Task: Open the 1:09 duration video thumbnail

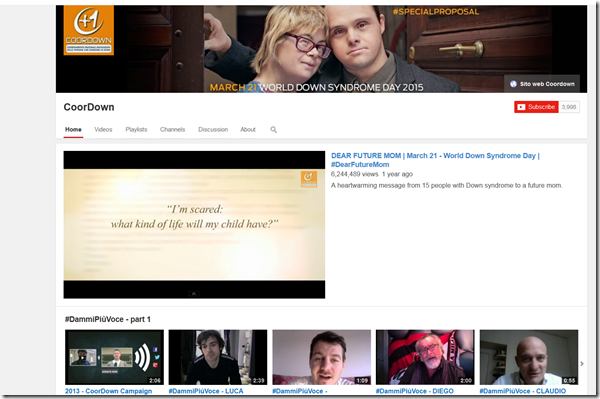Action: click(x=321, y=357)
